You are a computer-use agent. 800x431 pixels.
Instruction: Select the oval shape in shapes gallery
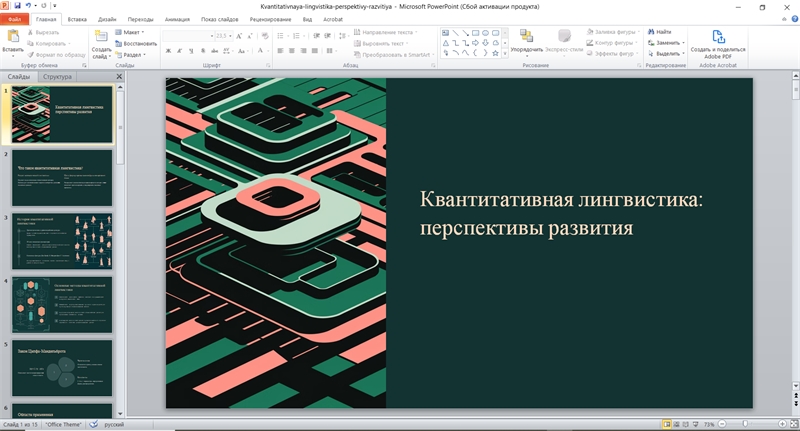click(485, 33)
